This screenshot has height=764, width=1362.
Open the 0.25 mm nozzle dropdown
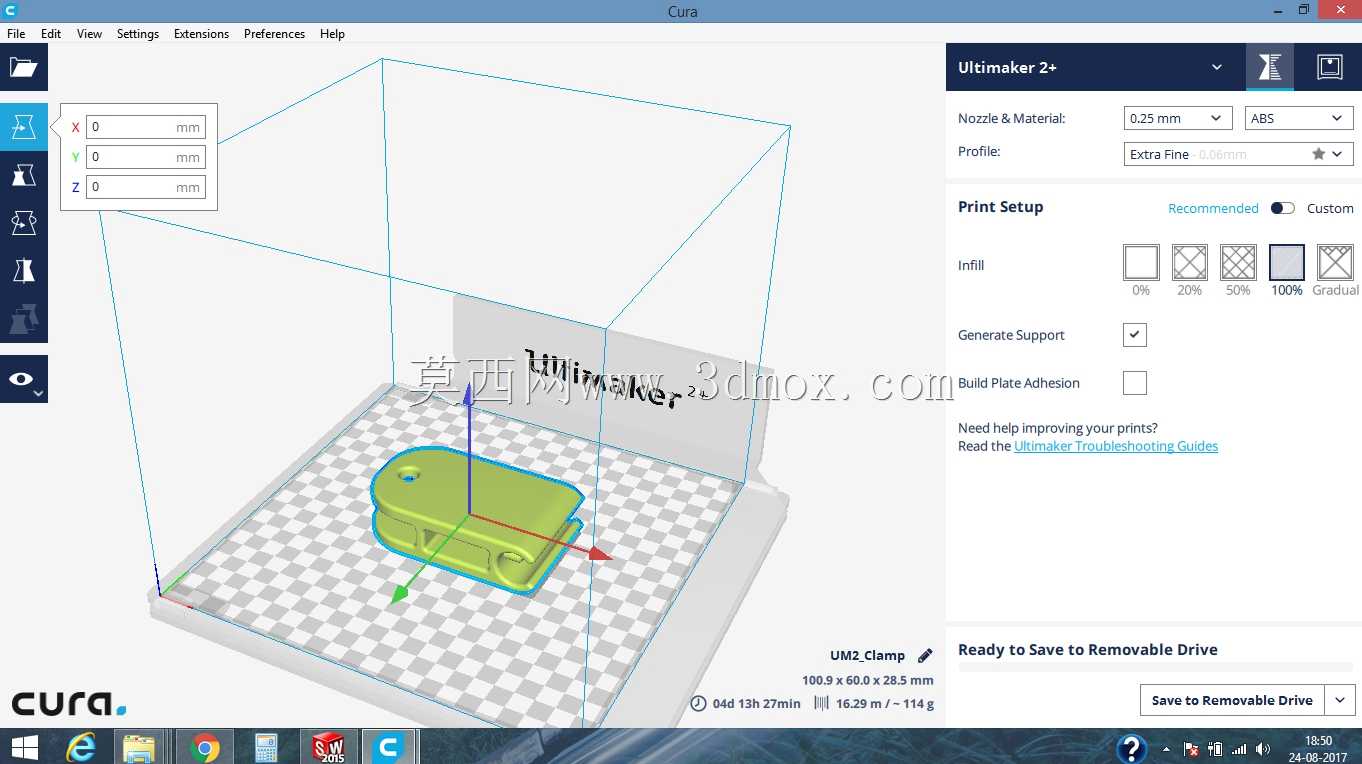click(x=1178, y=118)
